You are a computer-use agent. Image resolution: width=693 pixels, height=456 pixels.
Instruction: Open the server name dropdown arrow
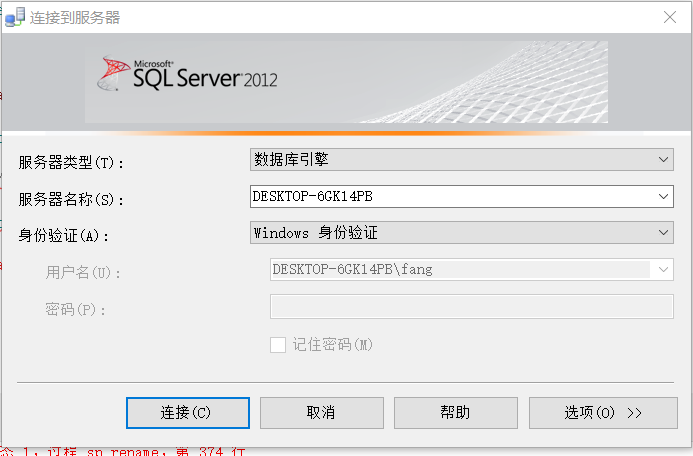tap(663, 196)
